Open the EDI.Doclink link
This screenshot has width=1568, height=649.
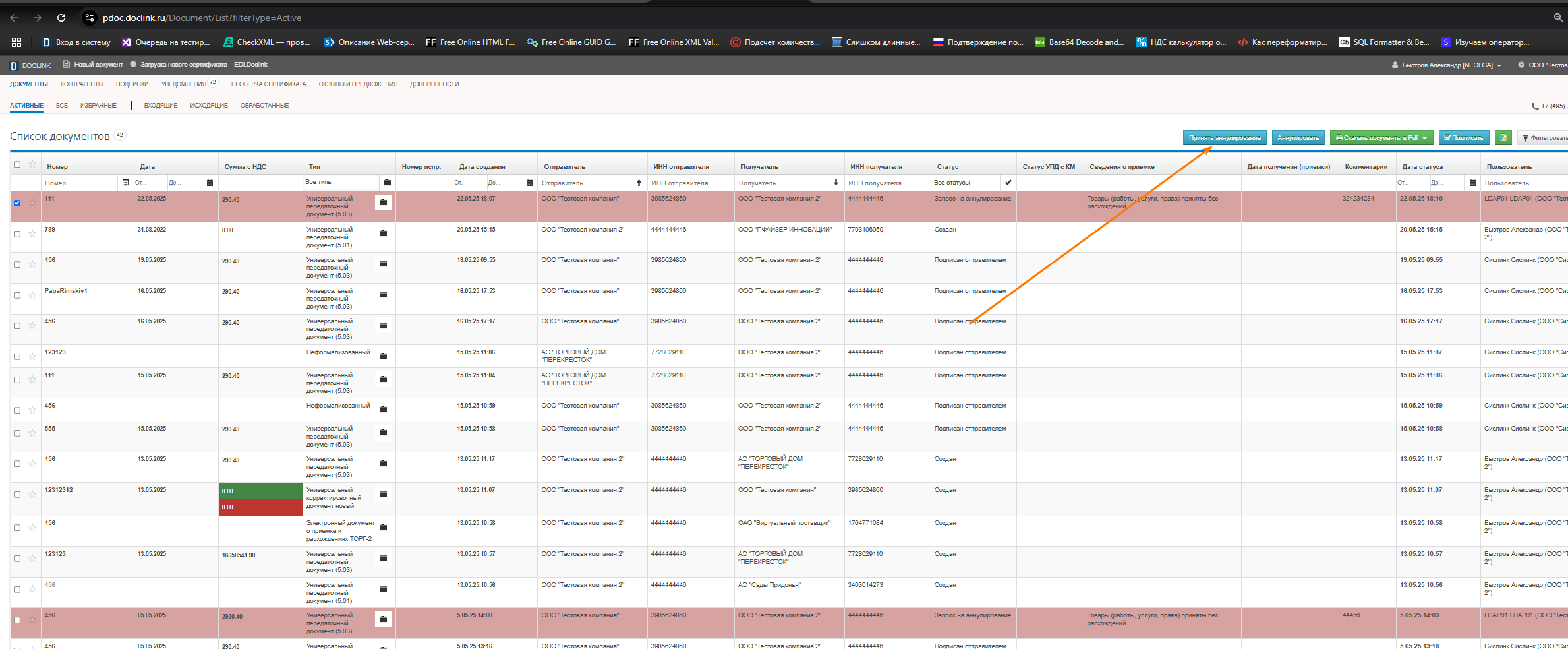[x=250, y=65]
